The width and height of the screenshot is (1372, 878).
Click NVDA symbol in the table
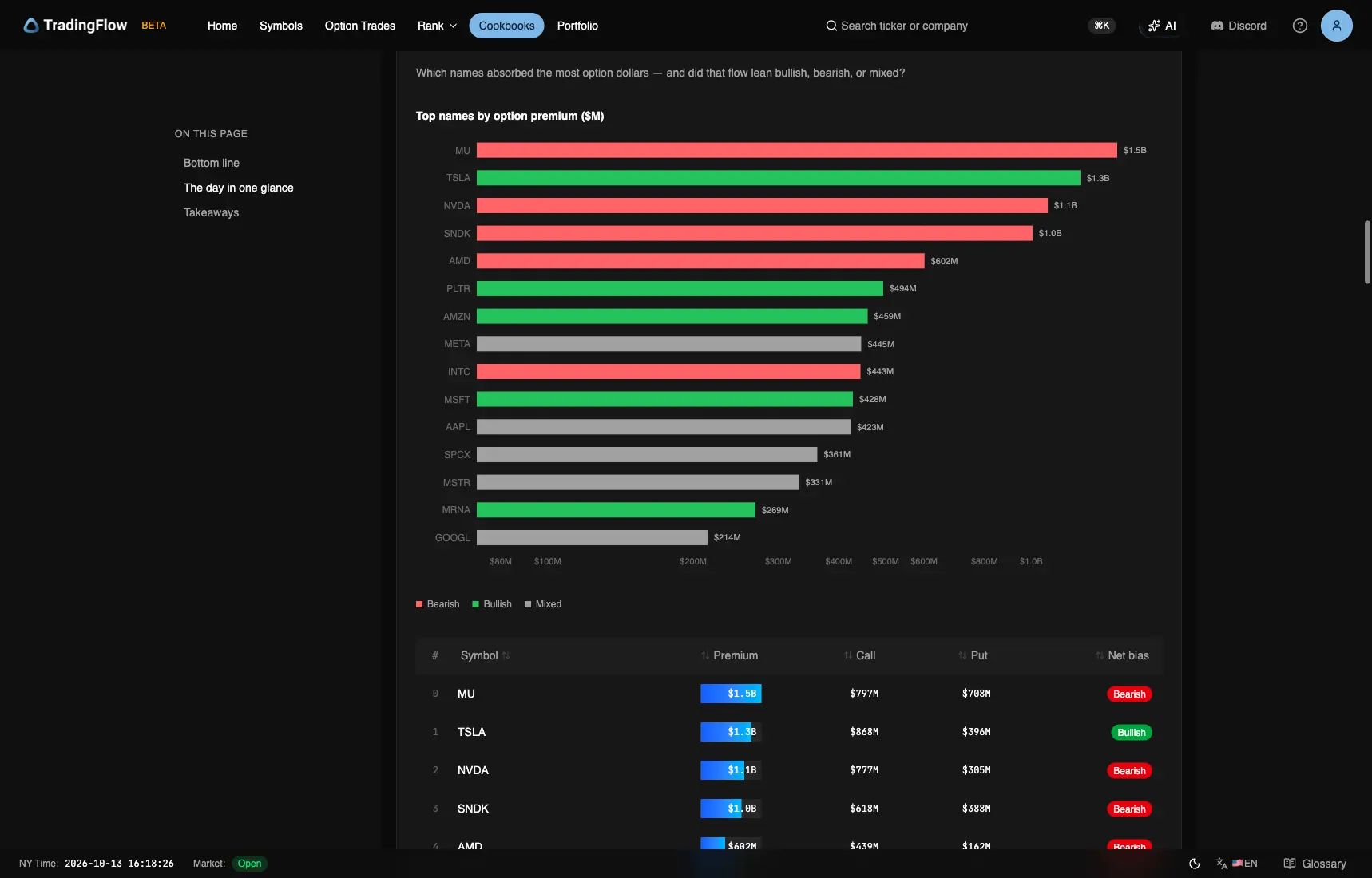[x=473, y=770]
